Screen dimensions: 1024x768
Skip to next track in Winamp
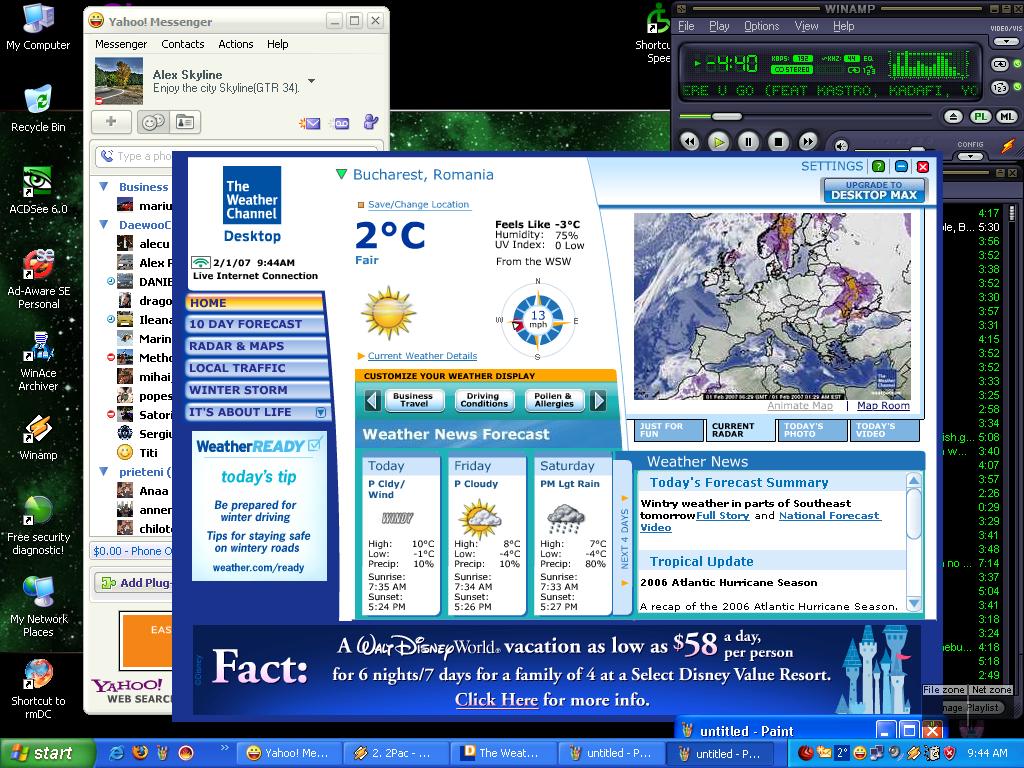coord(808,142)
